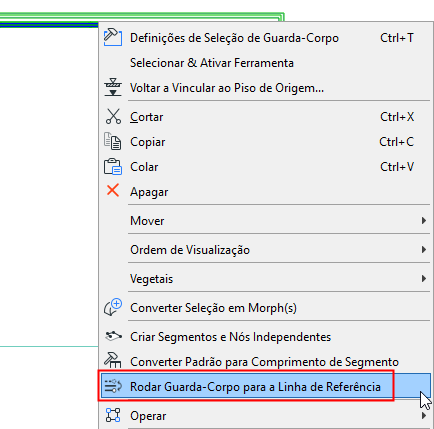Choose Converter Padrão para Comprimento de Segmento
The width and height of the screenshot is (434, 429).
265,362
